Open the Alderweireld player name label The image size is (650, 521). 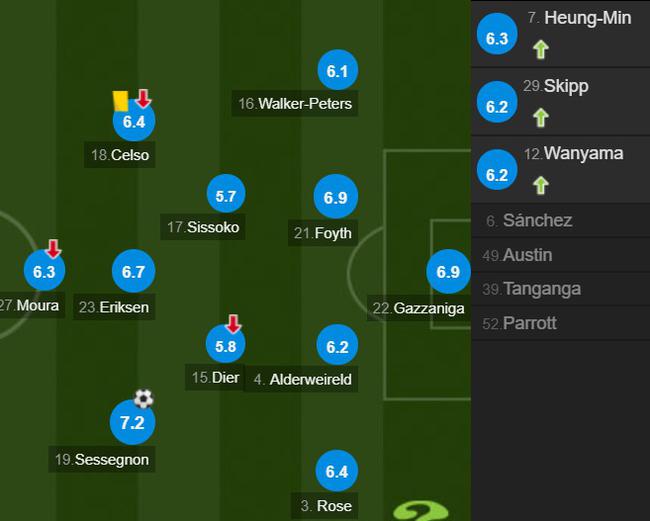[302, 379]
